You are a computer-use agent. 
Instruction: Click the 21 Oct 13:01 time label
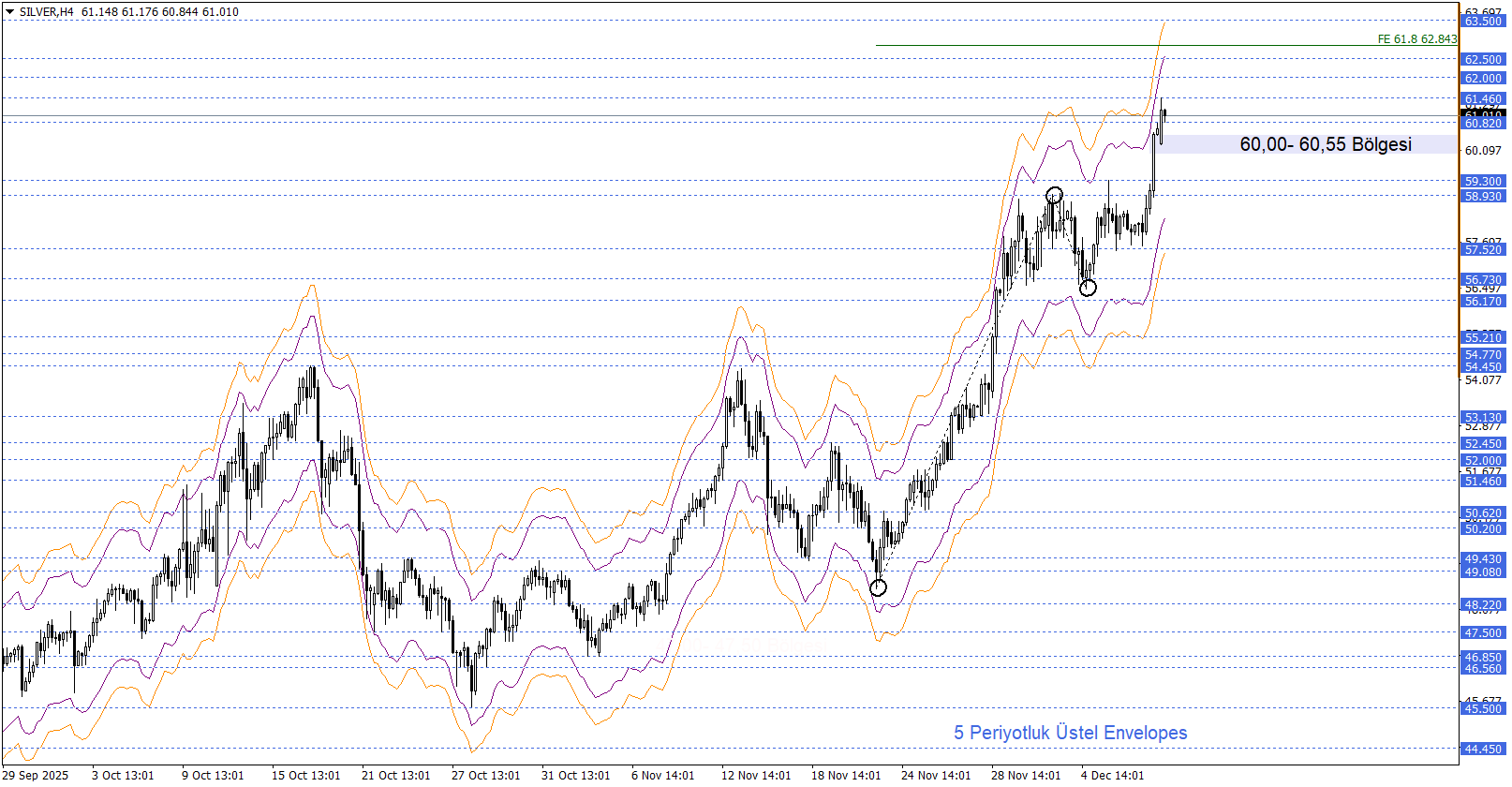point(395,775)
